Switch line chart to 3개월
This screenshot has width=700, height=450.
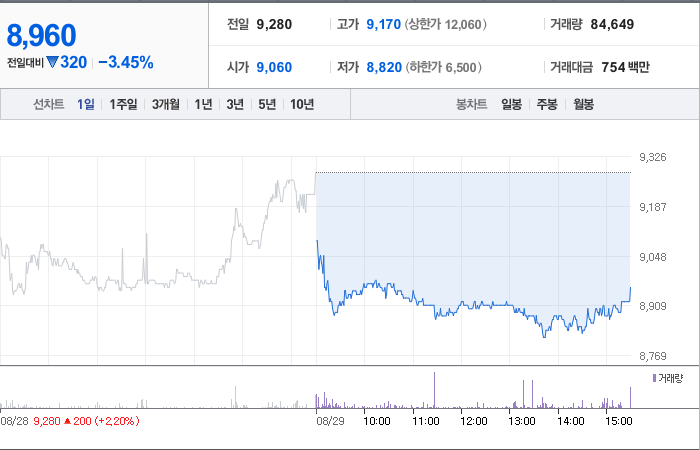(x=166, y=104)
